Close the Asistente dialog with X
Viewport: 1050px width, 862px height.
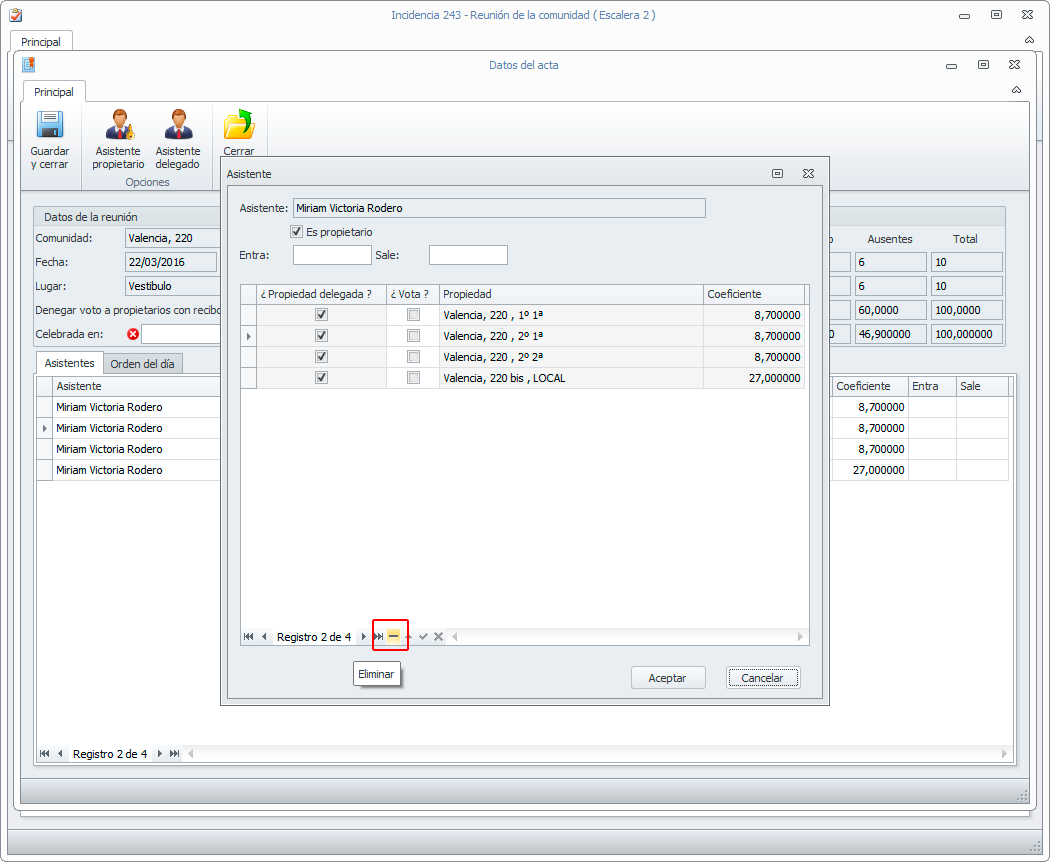pyautogui.click(x=808, y=173)
